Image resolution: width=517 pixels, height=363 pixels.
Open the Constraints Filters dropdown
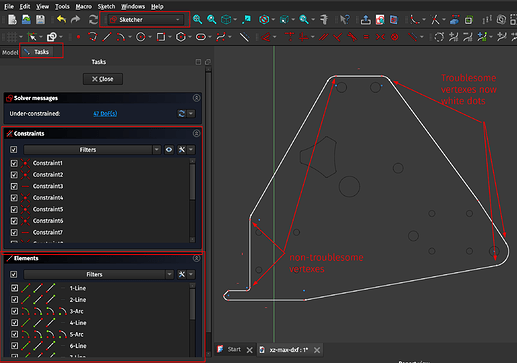(92, 150)
